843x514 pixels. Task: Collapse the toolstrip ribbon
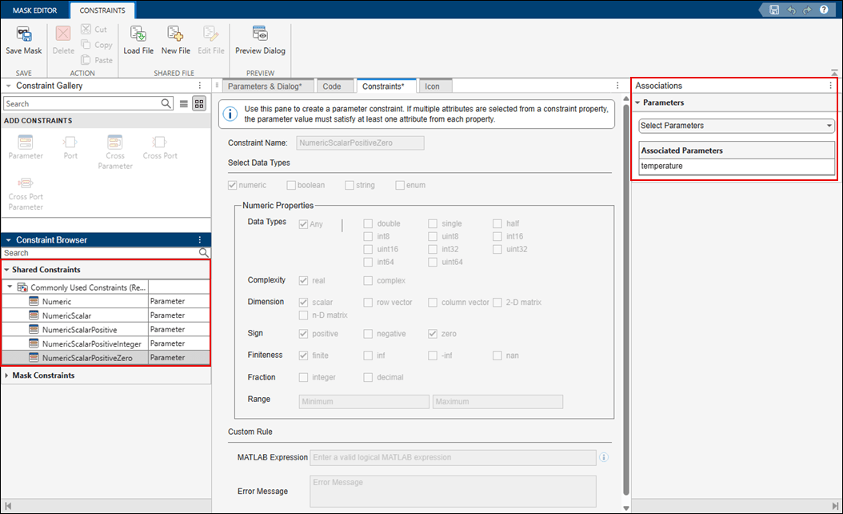point(834,72)
